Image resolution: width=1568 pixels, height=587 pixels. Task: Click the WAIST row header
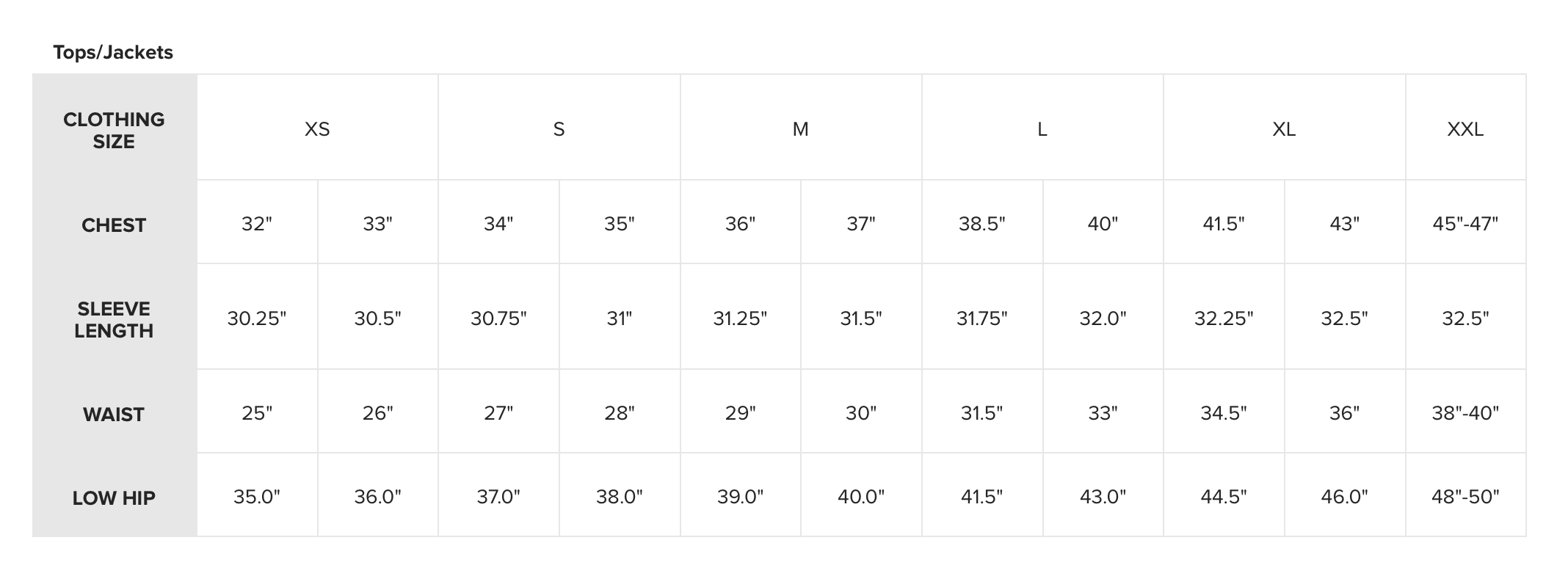[x=114, y=414]
